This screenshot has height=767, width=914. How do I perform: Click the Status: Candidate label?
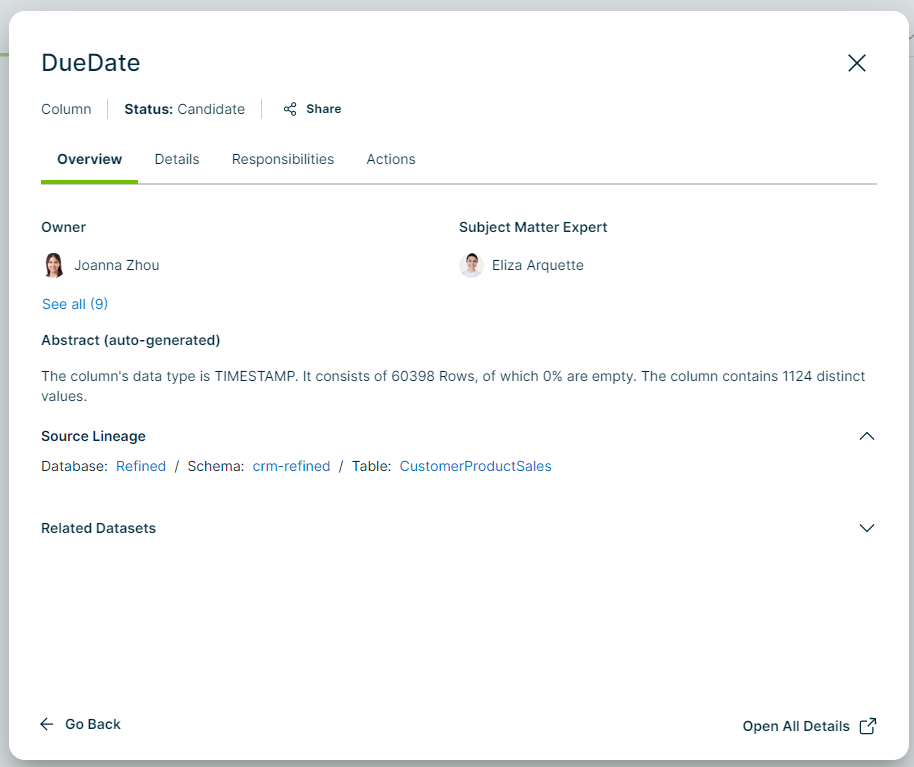click(184, 109)
